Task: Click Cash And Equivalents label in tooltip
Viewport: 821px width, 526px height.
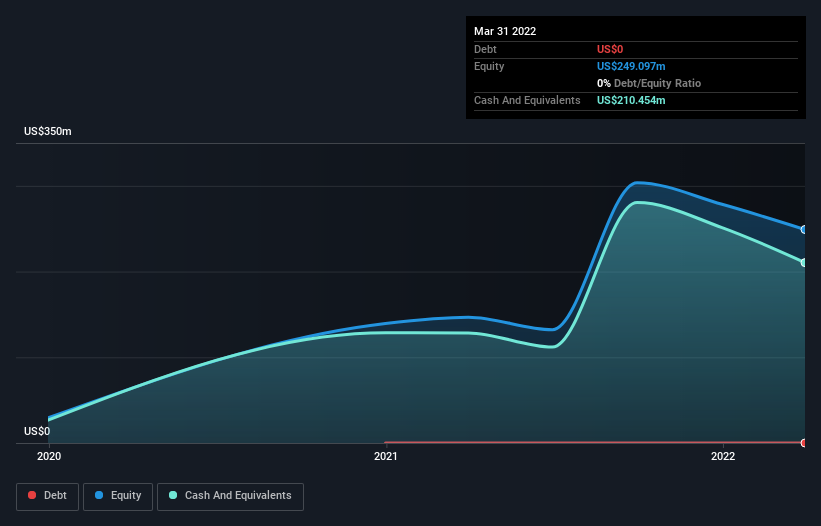Action: coord(527,100)
